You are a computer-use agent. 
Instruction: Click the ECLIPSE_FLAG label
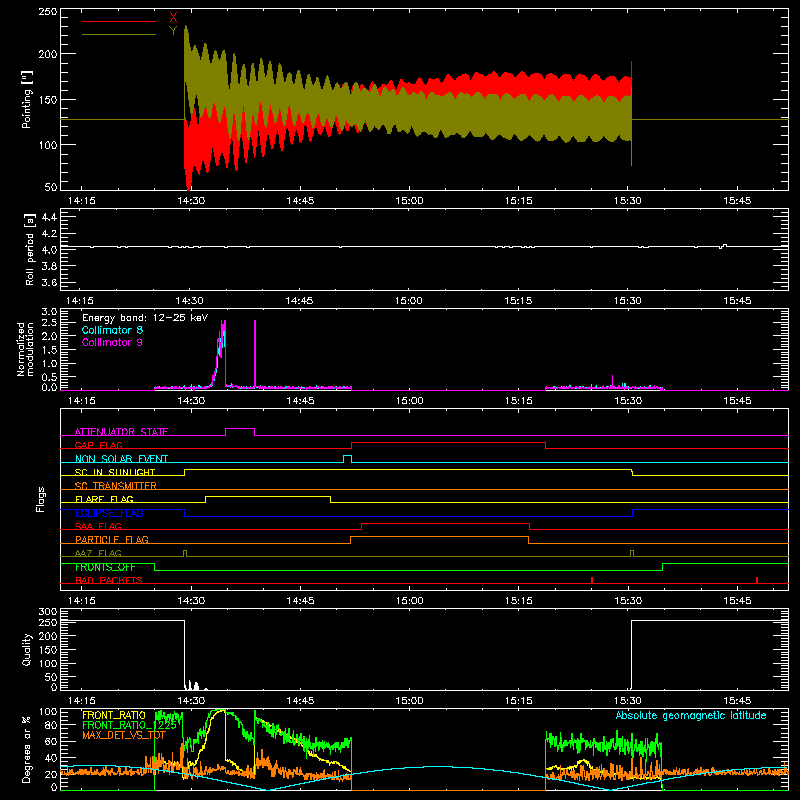click(x=109, y=513)
